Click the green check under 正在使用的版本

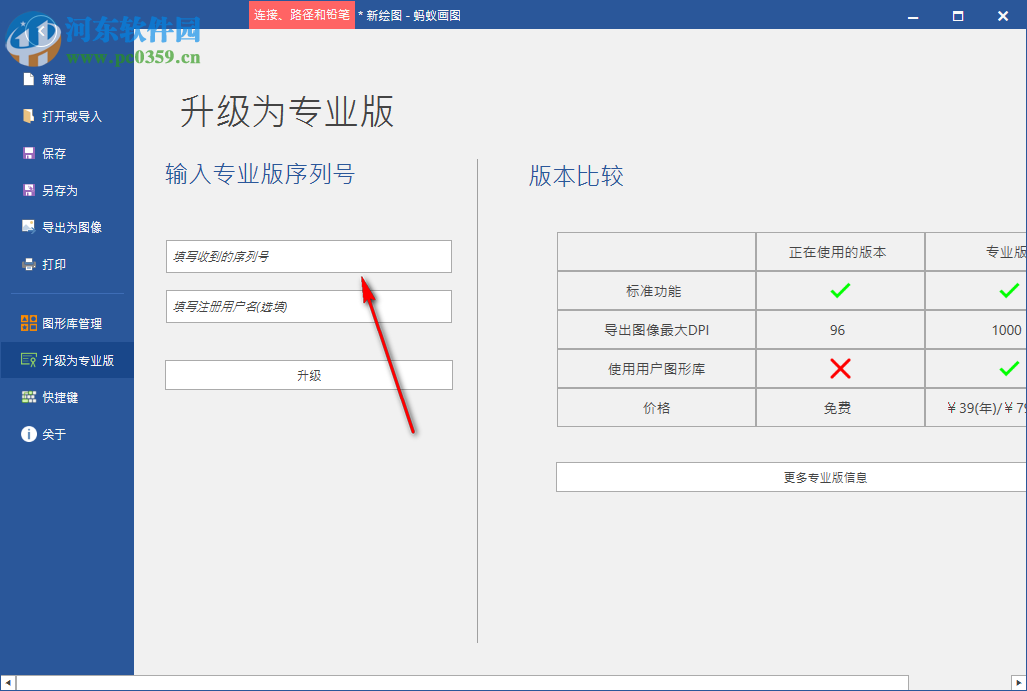coord(839,291)
